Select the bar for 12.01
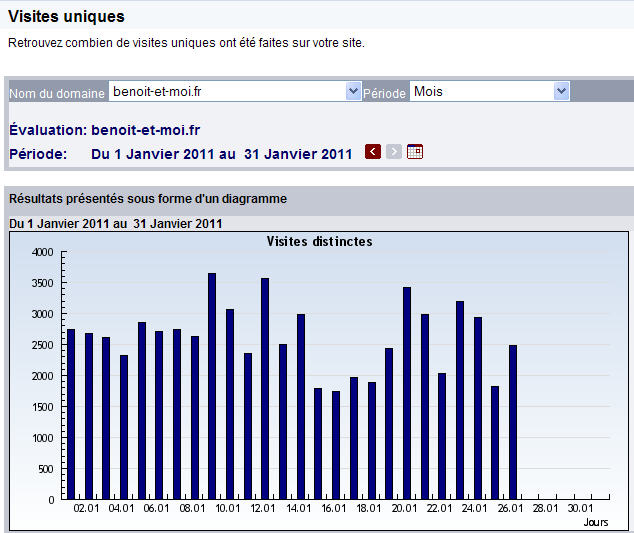The height and width of the screenshot is (533, 634). pos(265,388)
